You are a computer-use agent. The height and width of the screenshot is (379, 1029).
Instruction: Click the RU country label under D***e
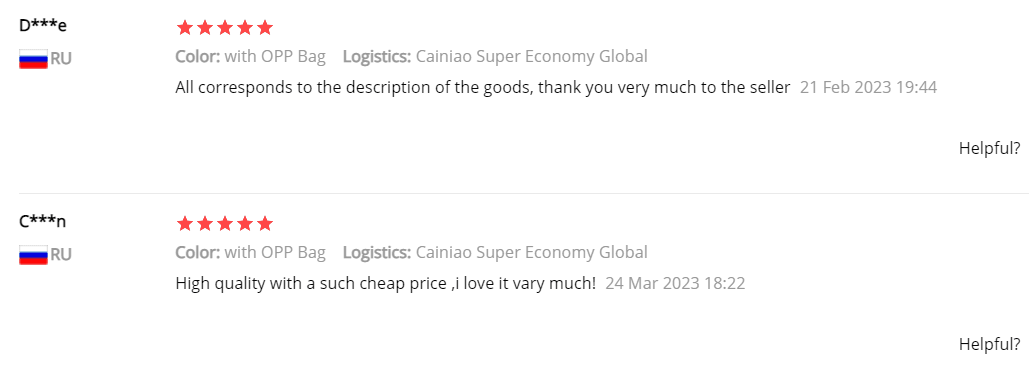[x=61, y=59]
